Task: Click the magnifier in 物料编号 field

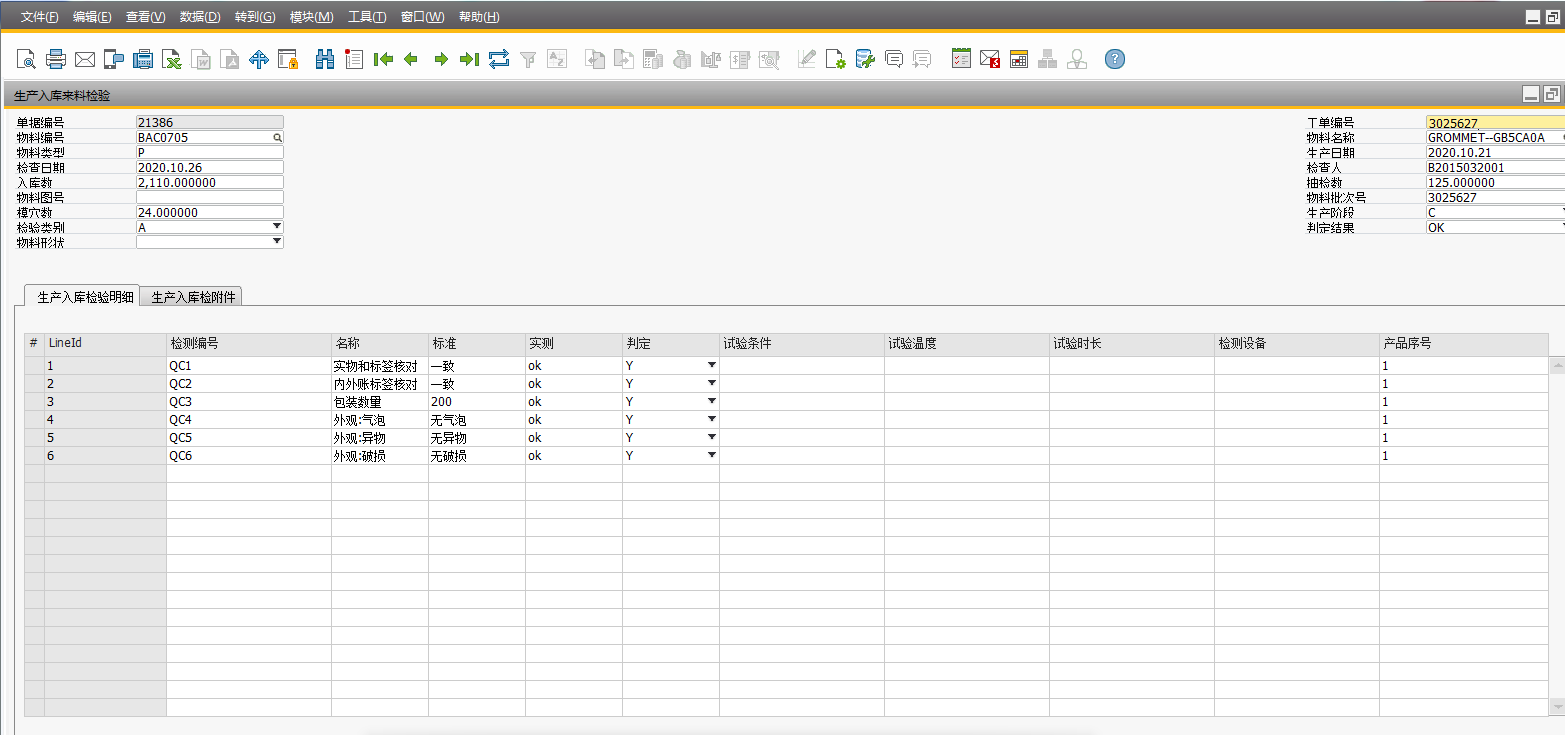Action: coord(278,138)
